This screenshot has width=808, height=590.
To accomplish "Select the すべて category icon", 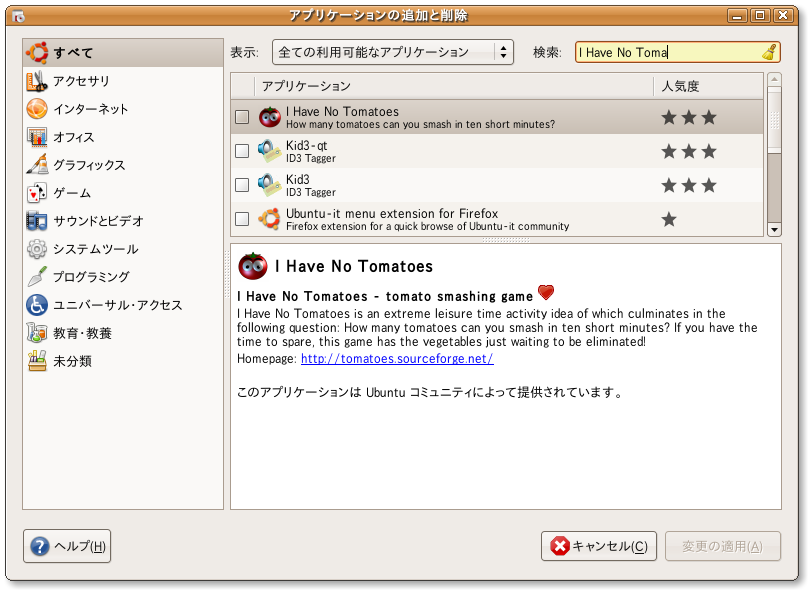I will (x=37, y=53).
